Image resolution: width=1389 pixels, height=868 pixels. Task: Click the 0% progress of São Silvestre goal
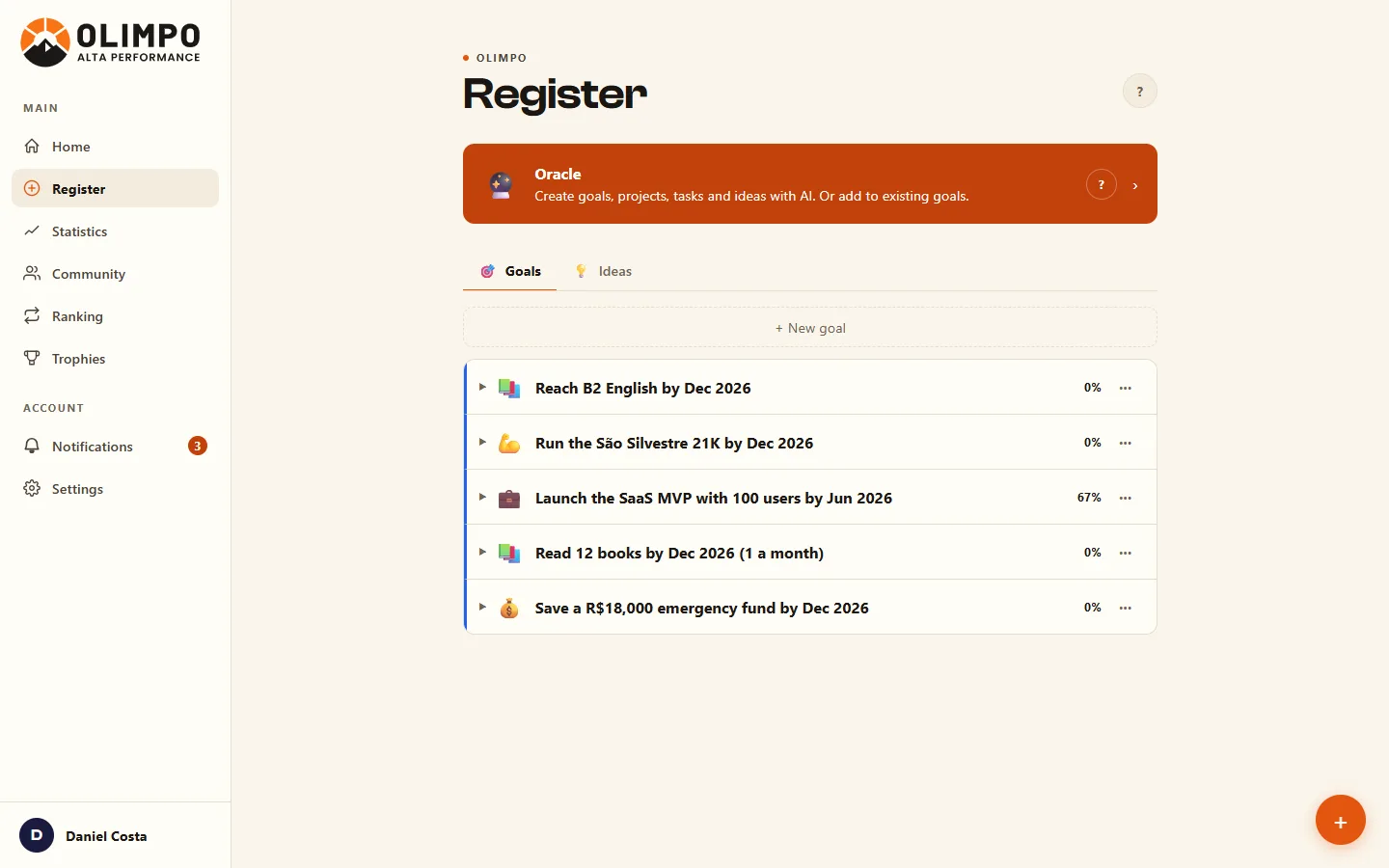pyautogui.click(x=1092, y=443)
